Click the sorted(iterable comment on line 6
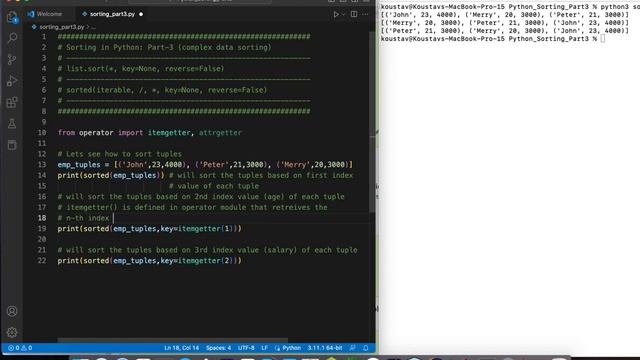This screenshot has width=640, height=360. (x=162, y=90)
